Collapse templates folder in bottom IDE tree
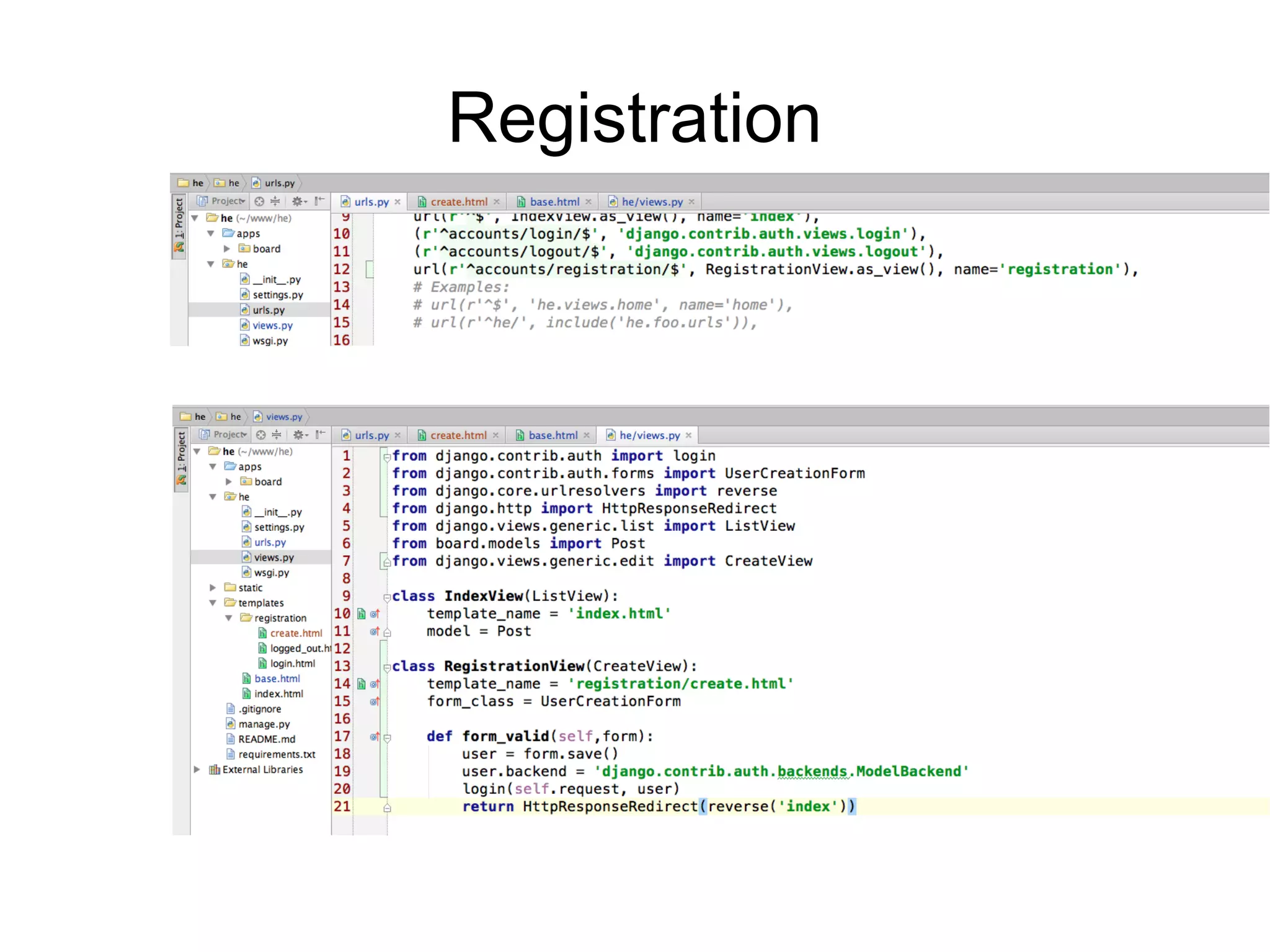 213,603
